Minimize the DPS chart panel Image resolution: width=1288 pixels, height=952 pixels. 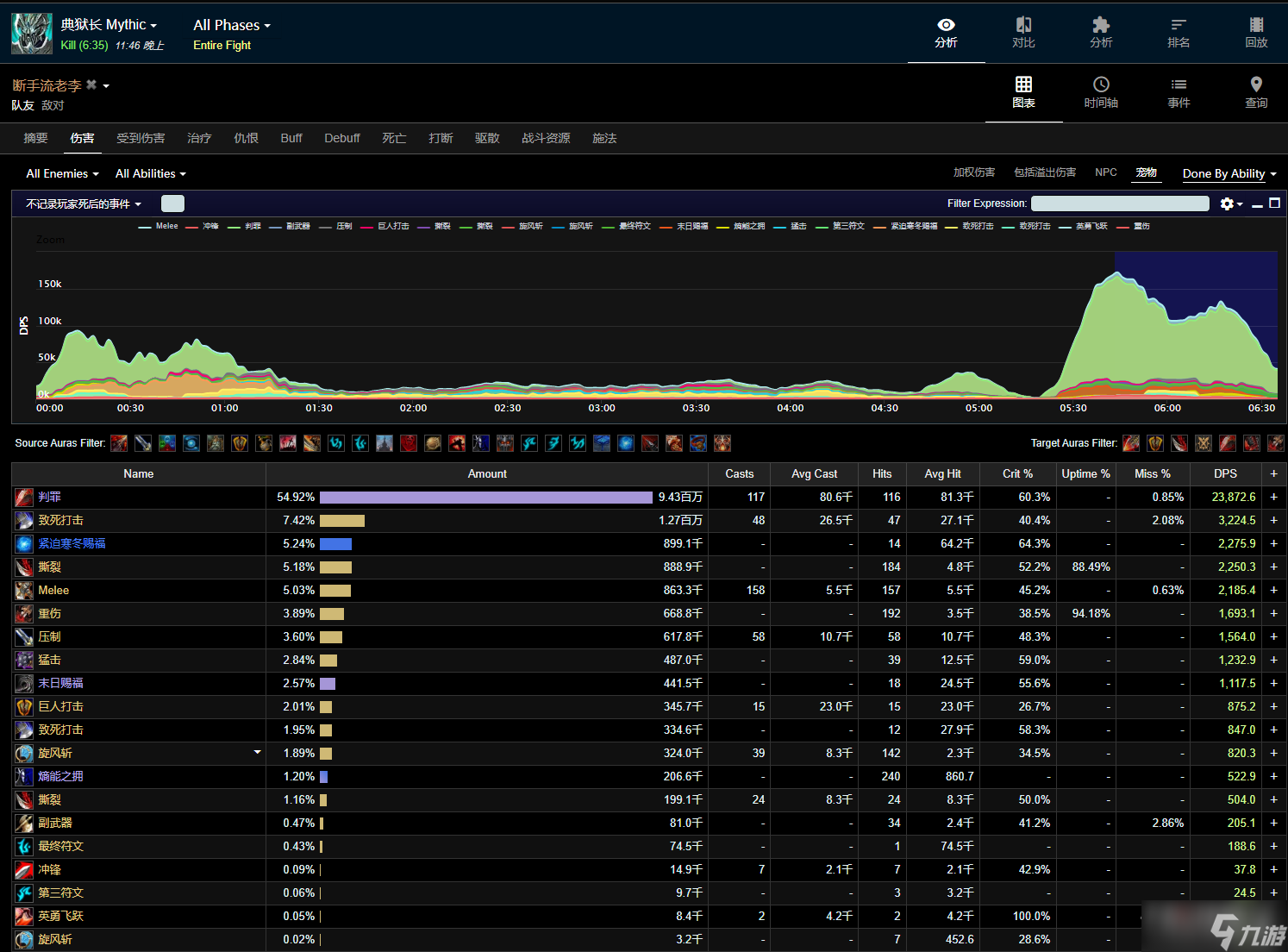[1257, 204]
